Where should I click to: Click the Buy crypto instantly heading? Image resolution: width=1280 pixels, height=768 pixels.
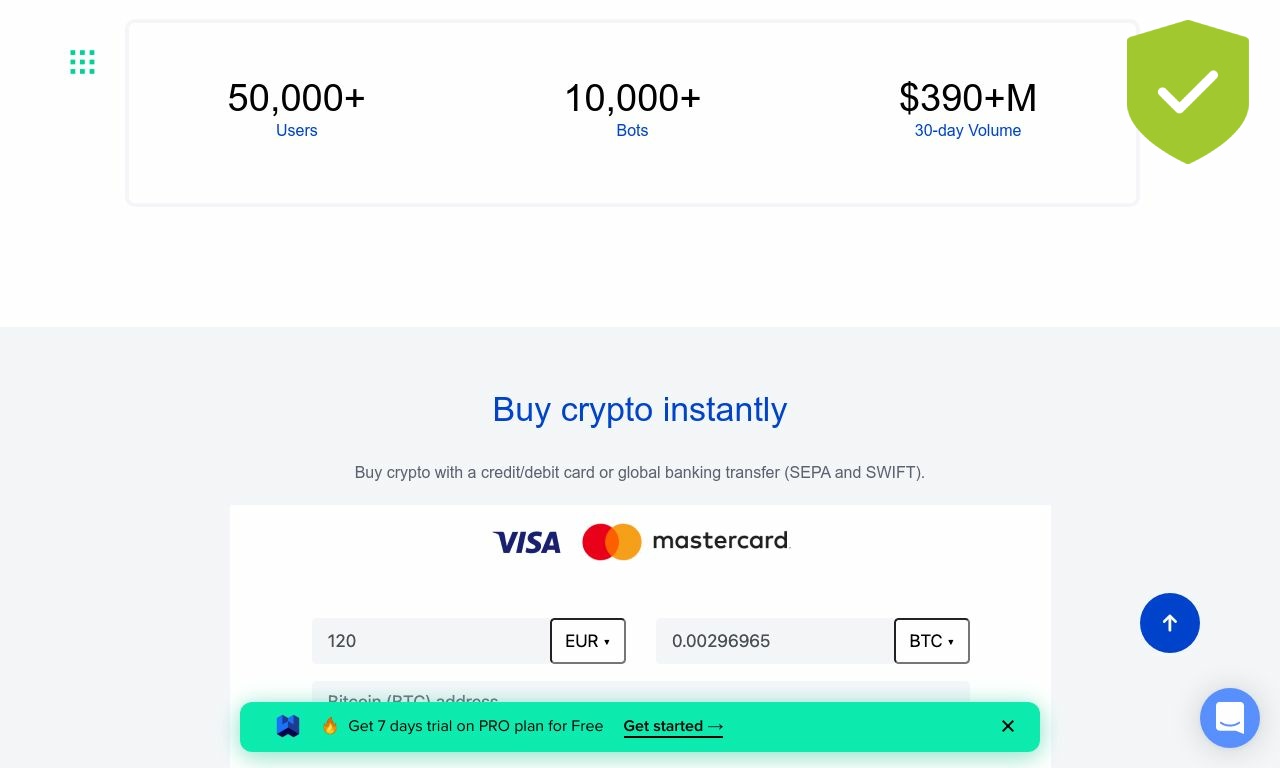[640, 410]
